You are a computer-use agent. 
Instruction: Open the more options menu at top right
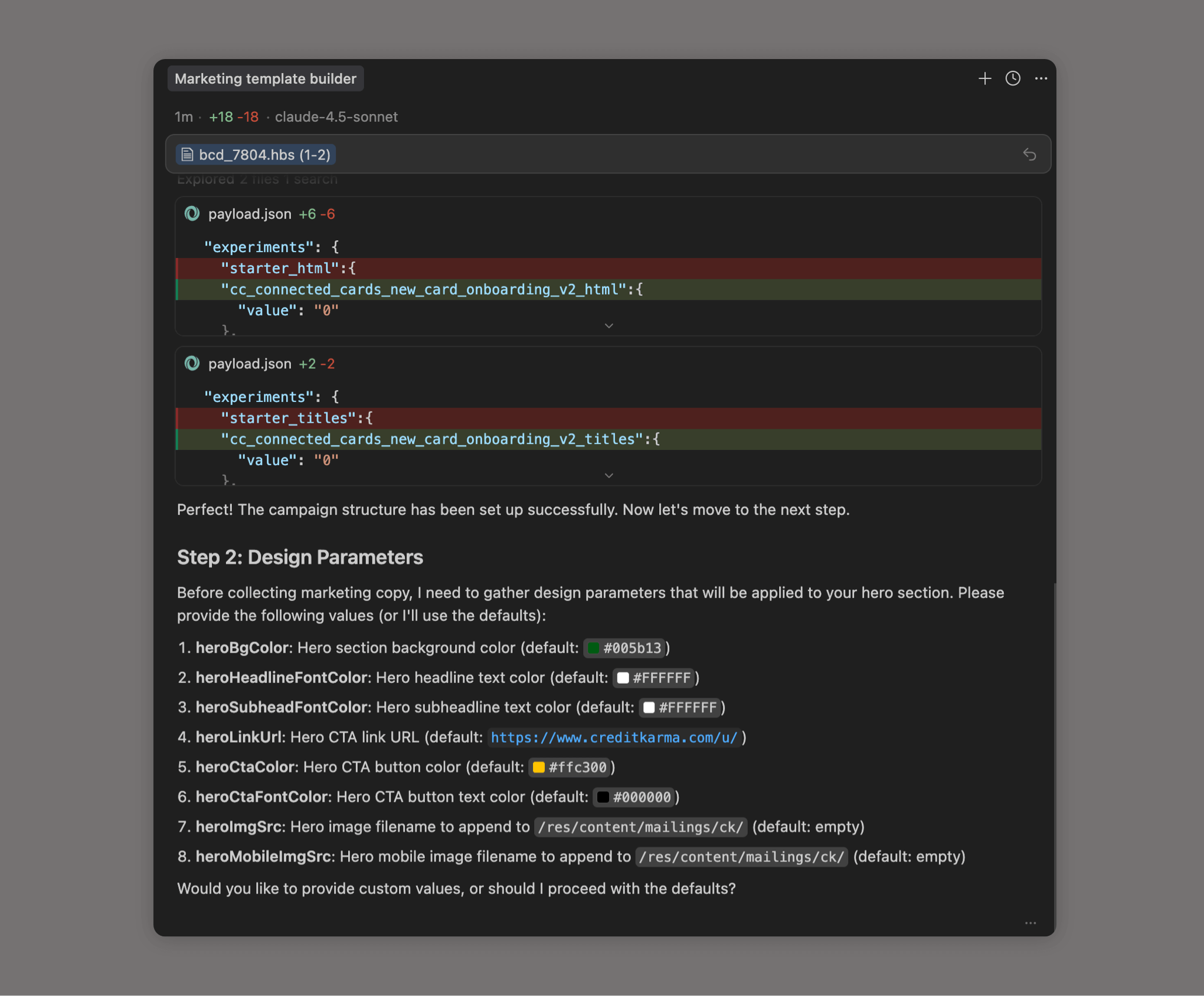[x=1042, y=79]
